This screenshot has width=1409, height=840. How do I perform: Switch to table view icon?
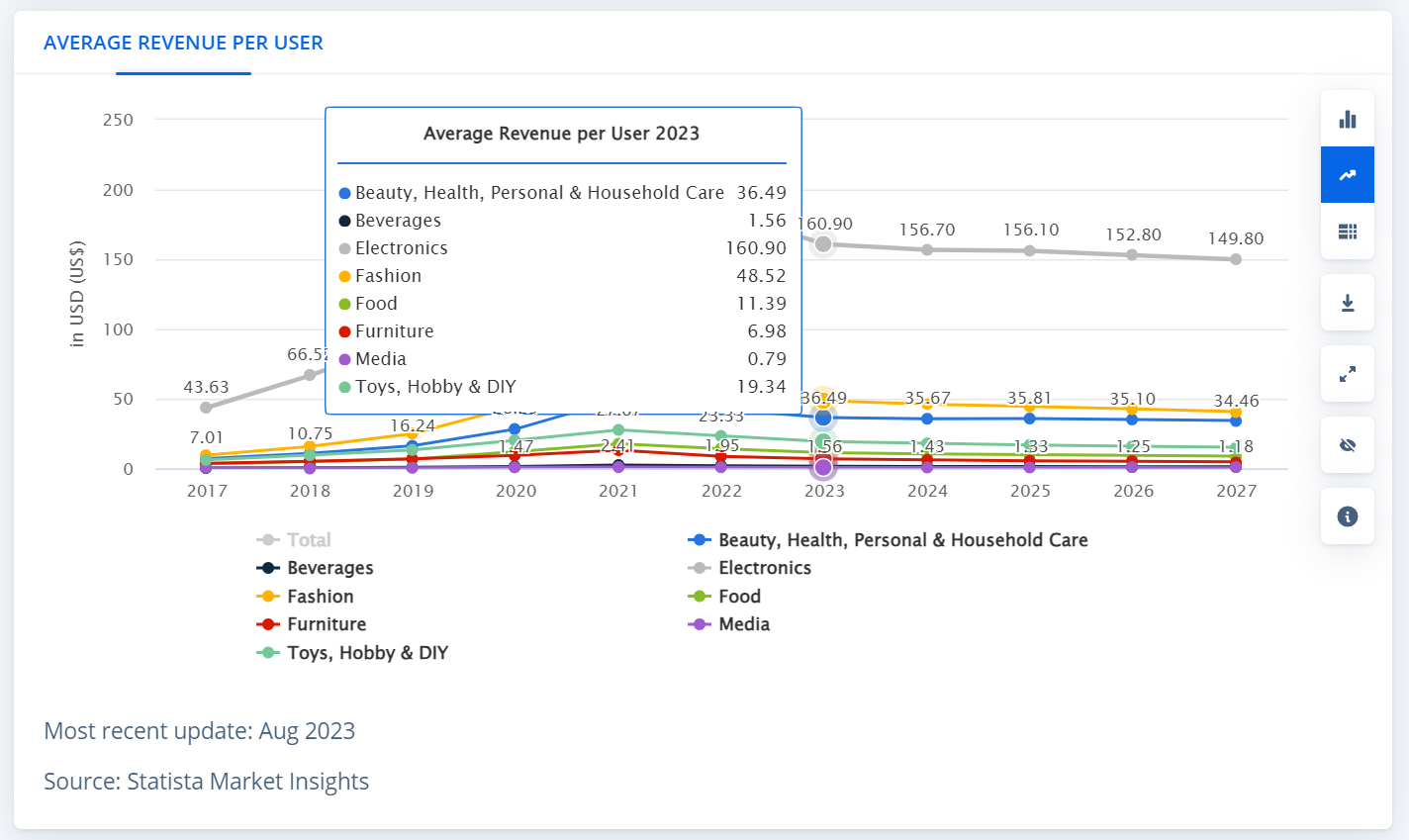(1347, 232)
